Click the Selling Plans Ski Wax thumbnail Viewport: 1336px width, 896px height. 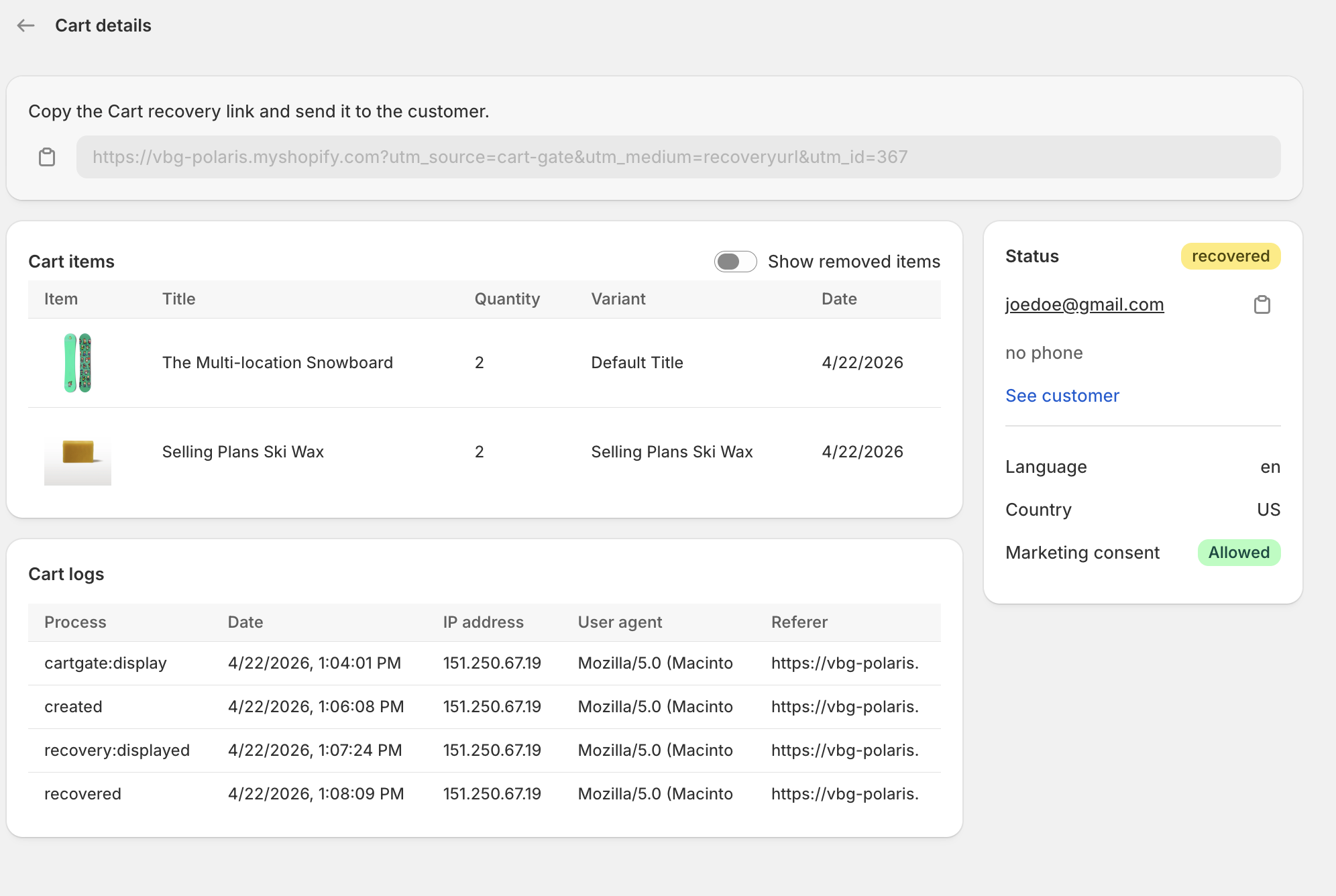pos(78,452)
